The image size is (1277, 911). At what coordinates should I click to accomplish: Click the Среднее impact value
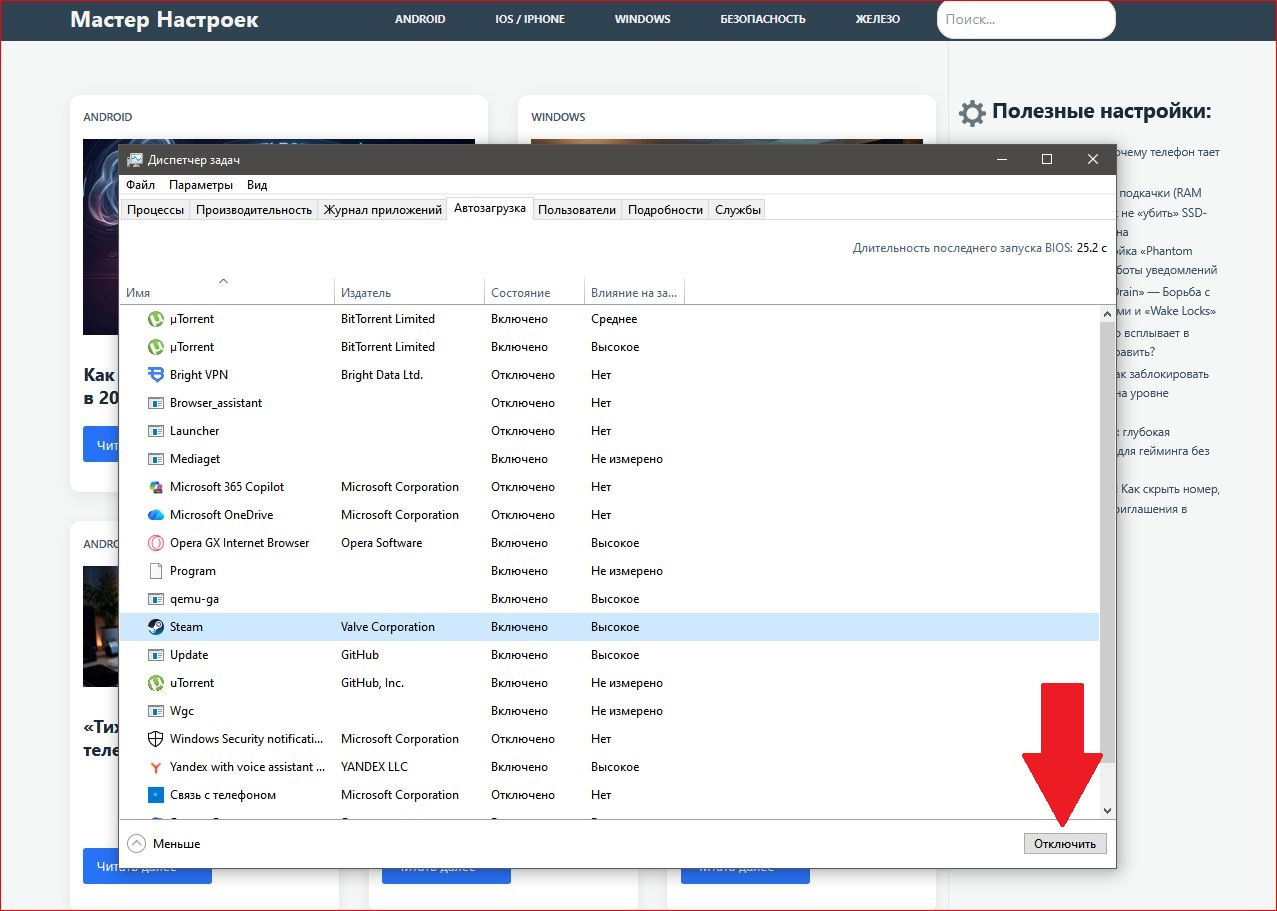[614, 319]
